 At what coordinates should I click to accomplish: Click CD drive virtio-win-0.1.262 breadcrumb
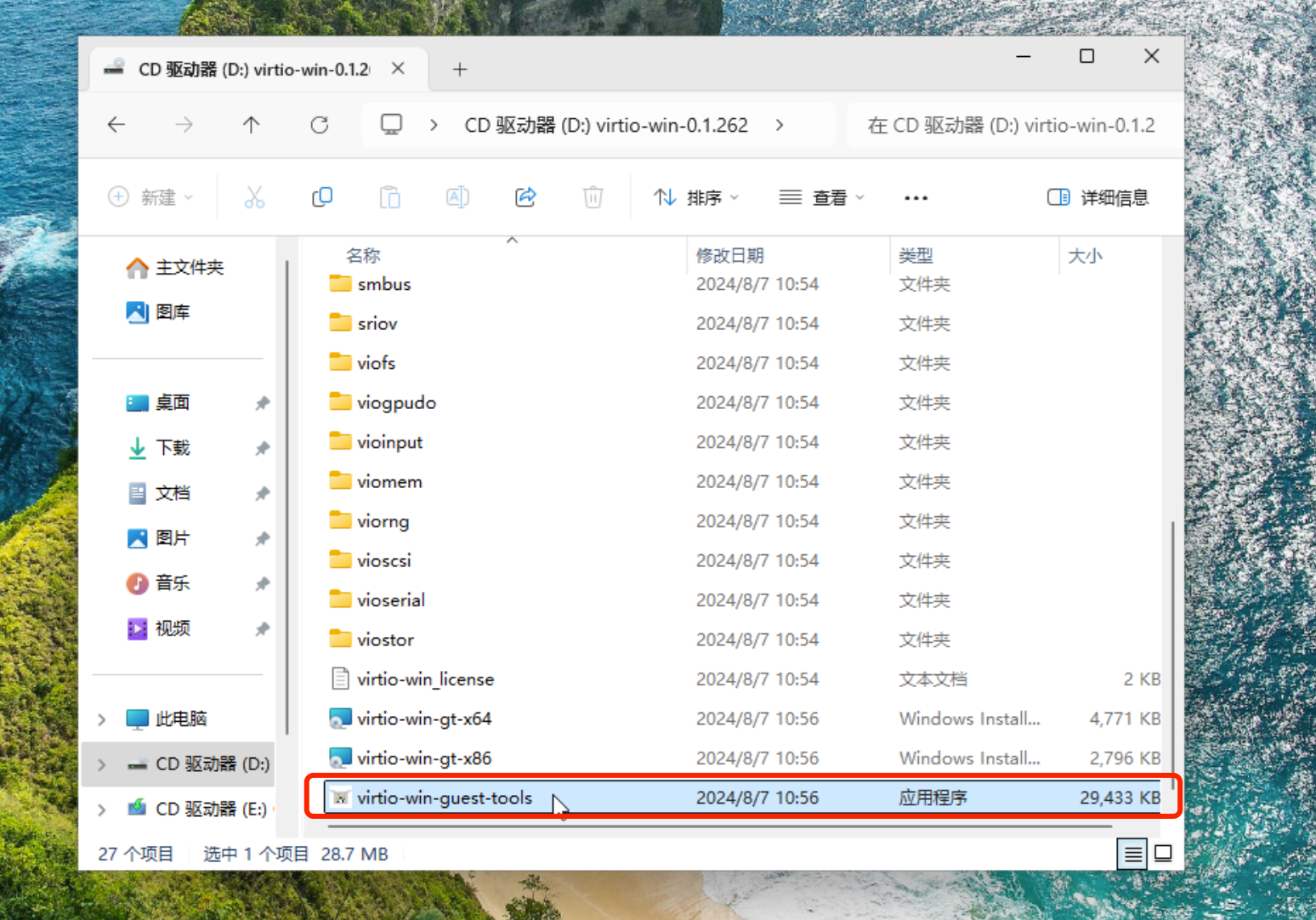(x=606, y=125)
